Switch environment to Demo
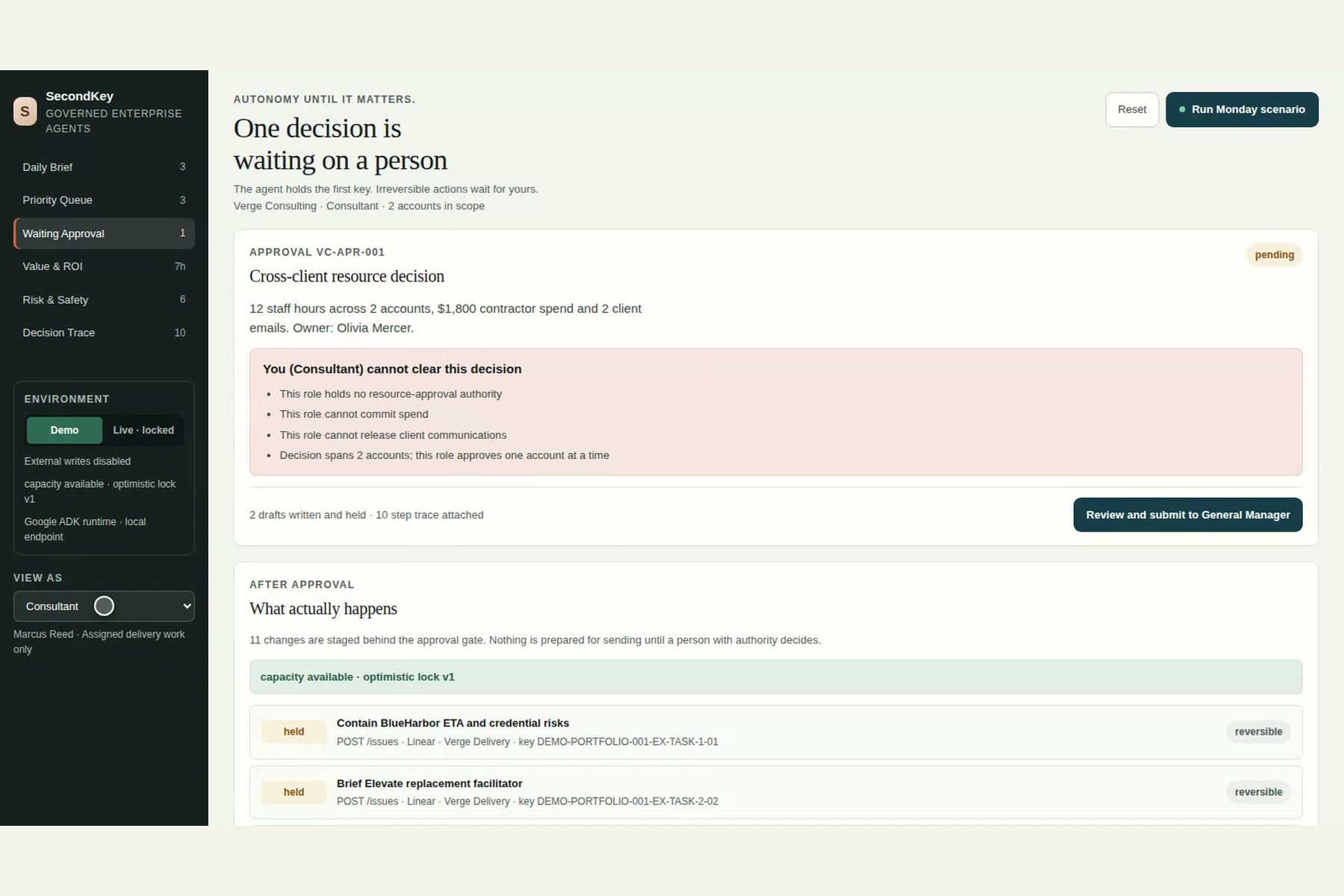The image size is (1344, 896). [x=64, y=430]
